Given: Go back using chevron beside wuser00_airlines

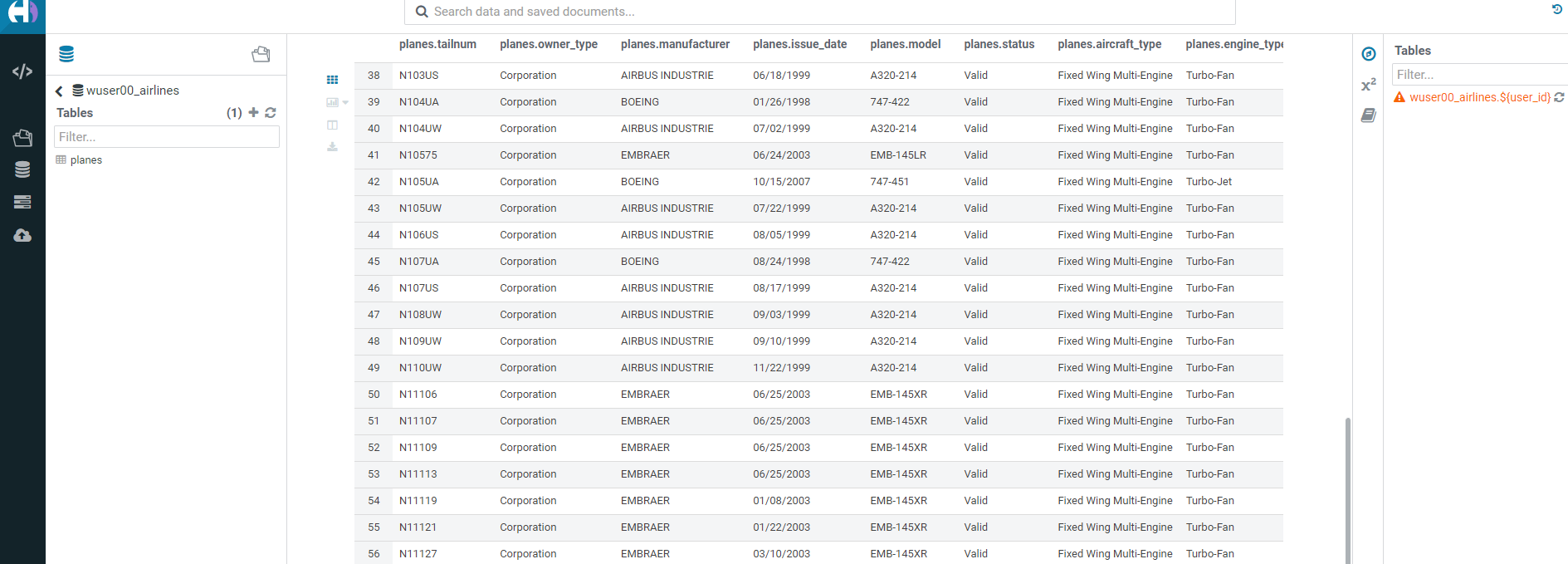Looking at the screenshot, I should (x=59, y=91).
